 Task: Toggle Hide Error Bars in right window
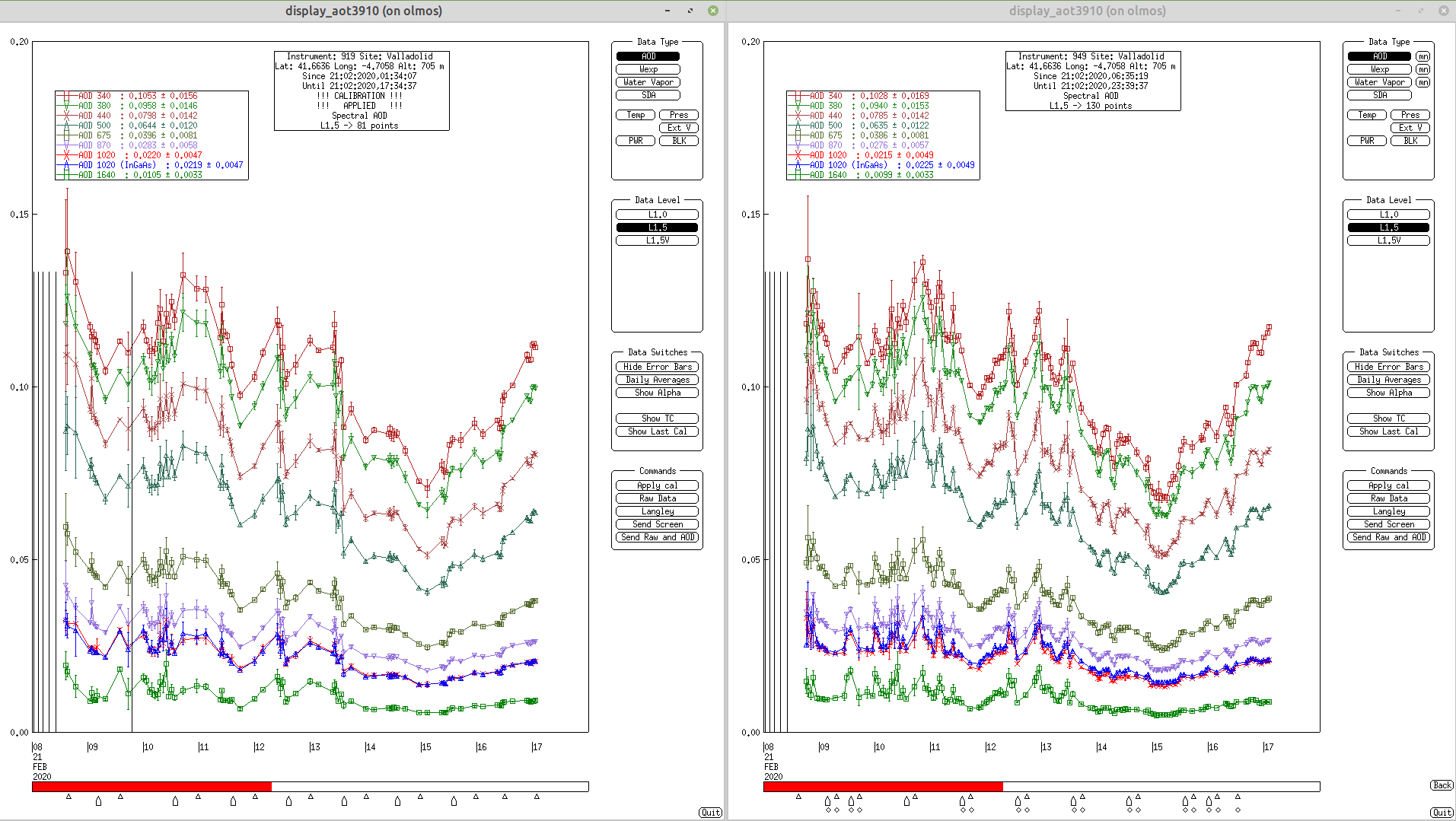coord(1388,367)
